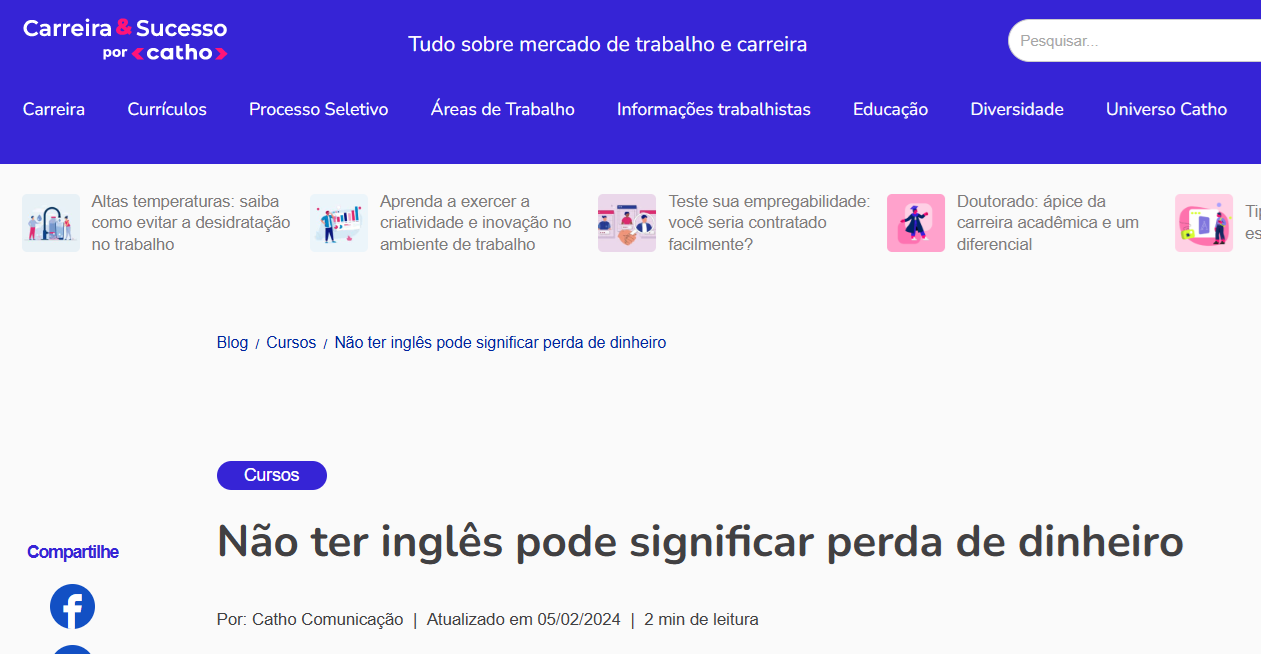The width and height of the screenshot is (1261, 654).
Task: Open Áreas de Trabalho navigation item
Action: 503,109
